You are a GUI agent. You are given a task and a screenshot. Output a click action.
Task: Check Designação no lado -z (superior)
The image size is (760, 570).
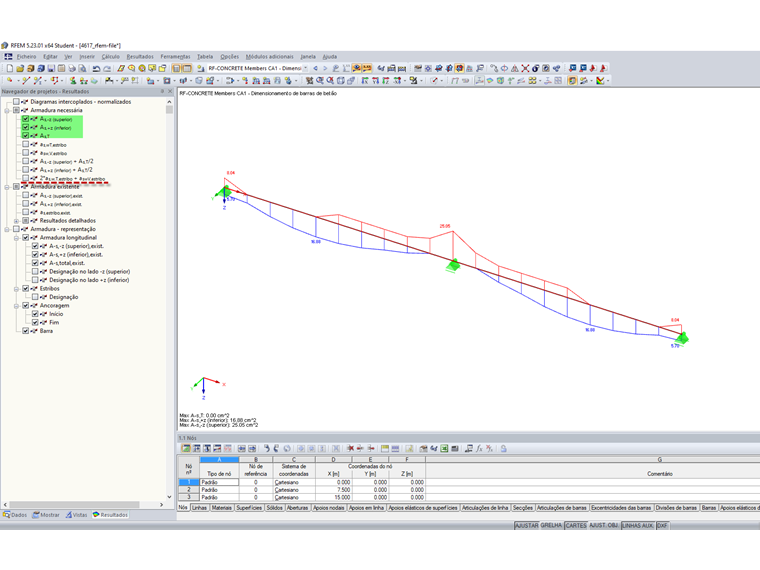pos(35,271)
